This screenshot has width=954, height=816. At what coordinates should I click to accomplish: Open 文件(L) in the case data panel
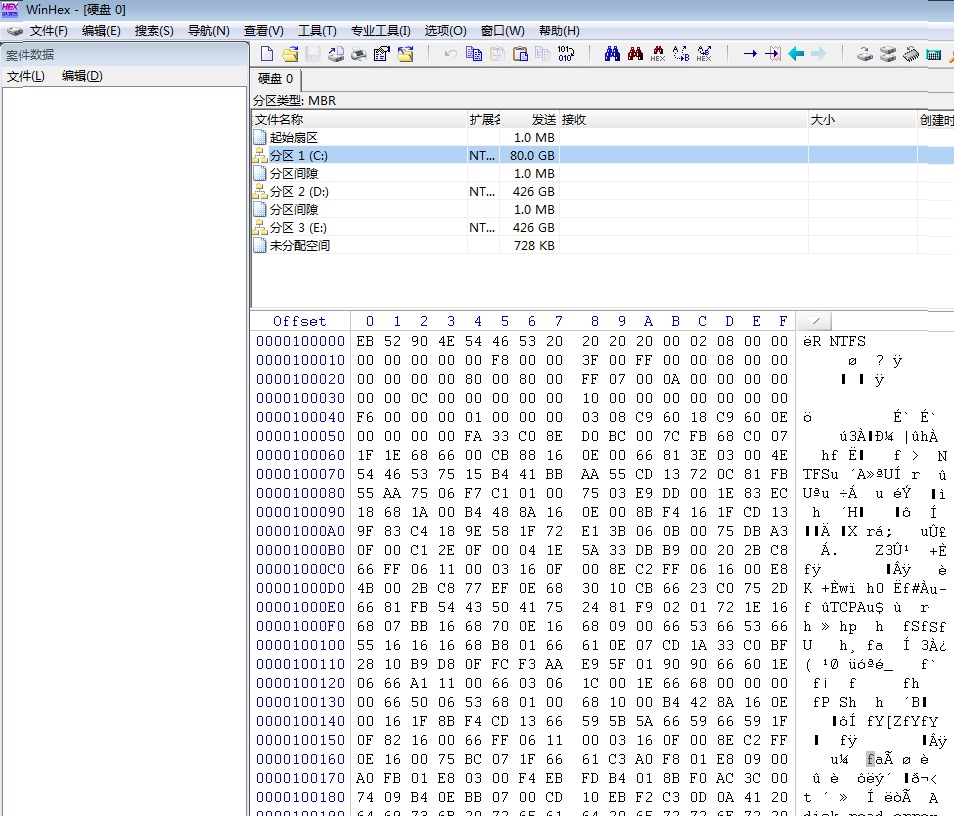pos(26,76)
